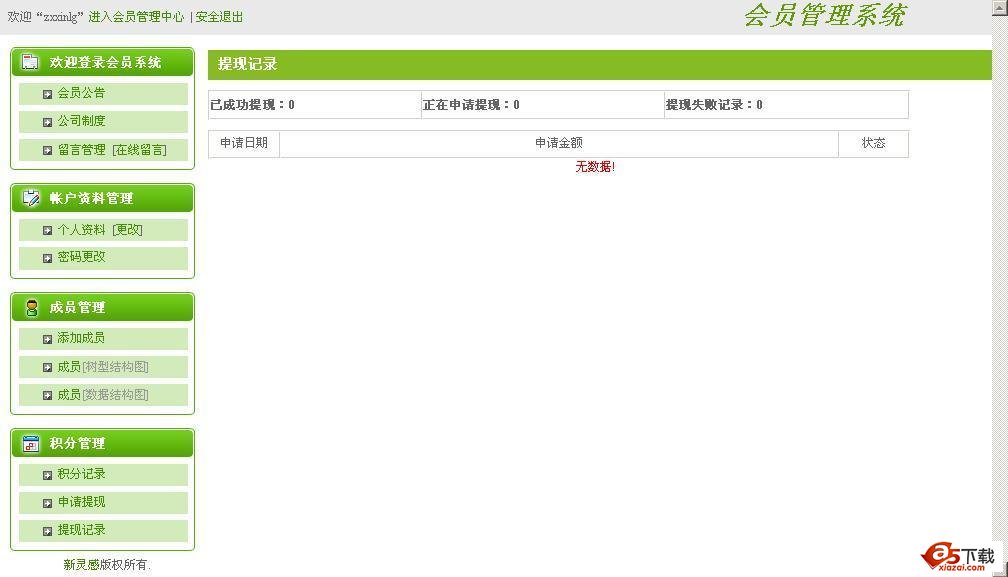Click 新灵感版权所有 footer text
This screenshot has height=577, width=1008.
pos(106,565)
